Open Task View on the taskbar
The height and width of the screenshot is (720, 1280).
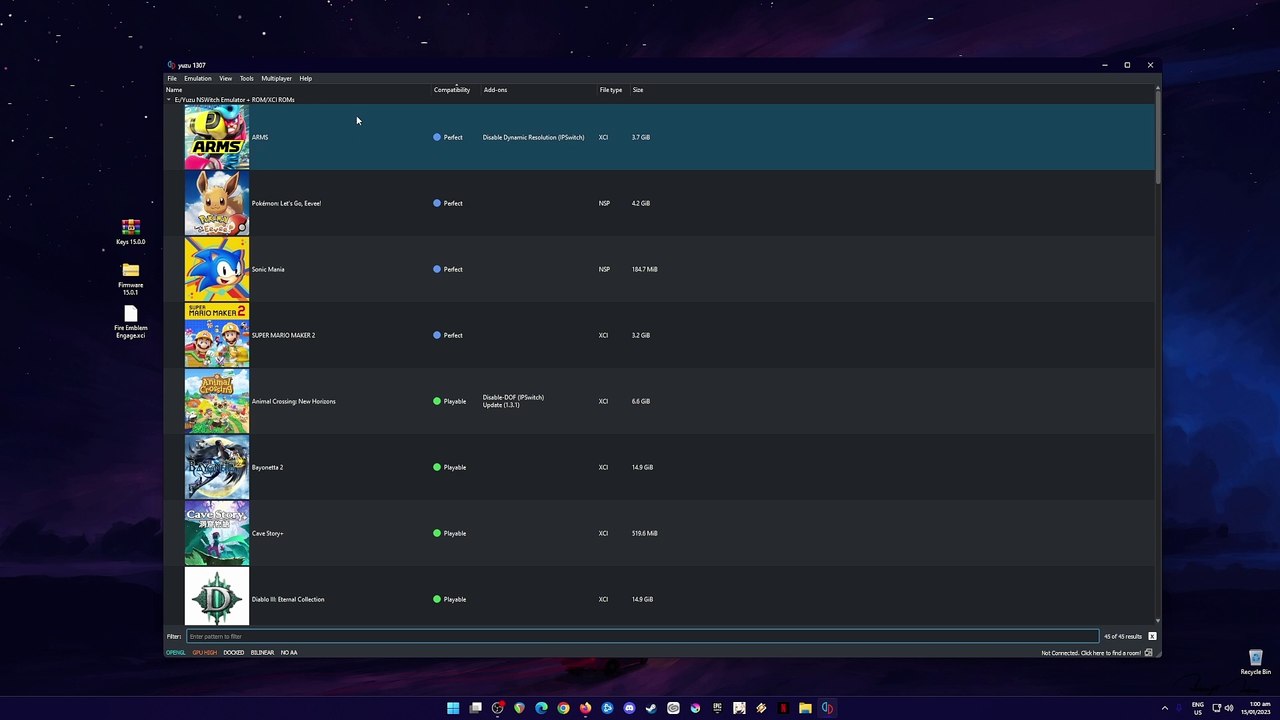click(476, 708)
